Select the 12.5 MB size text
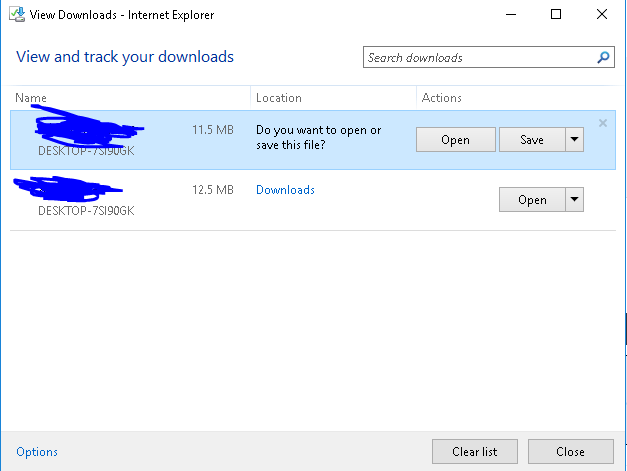Image resolution: width=627 pixels, height=471 pixels. point(213,190)
